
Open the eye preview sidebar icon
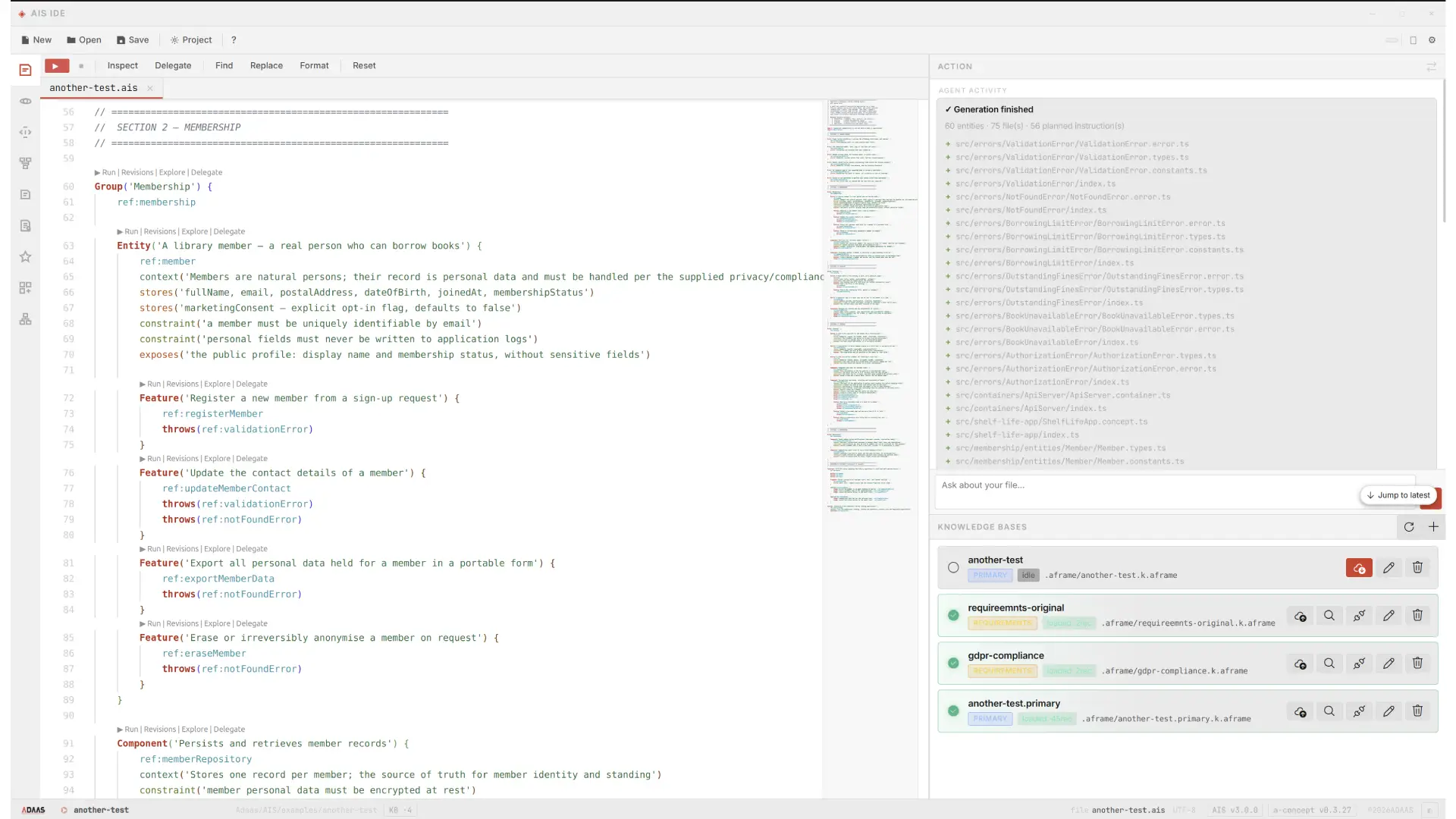click(25, 101)
